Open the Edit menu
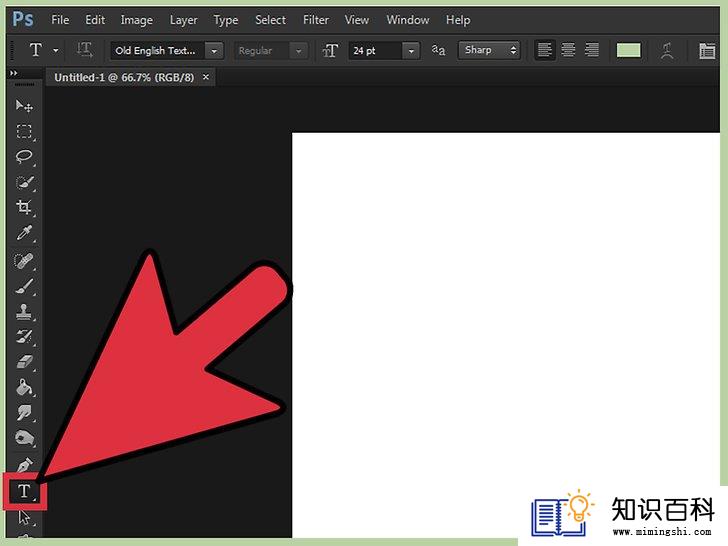 point(95,20)
